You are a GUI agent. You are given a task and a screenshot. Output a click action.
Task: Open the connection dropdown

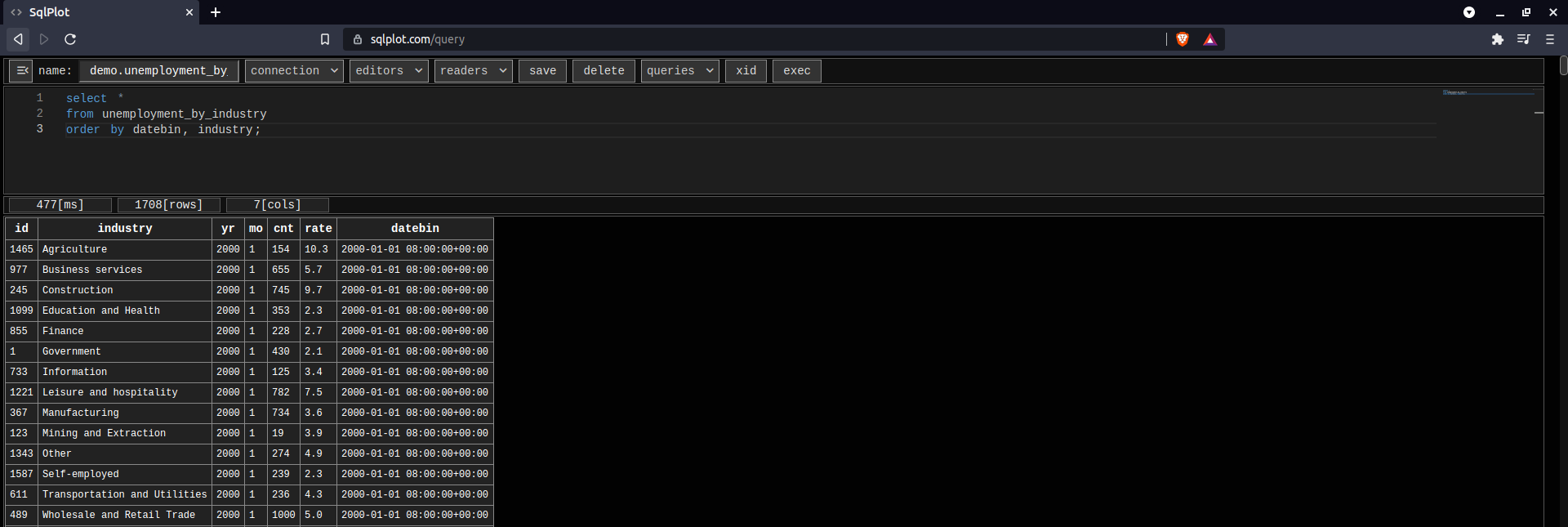[295, 71]
